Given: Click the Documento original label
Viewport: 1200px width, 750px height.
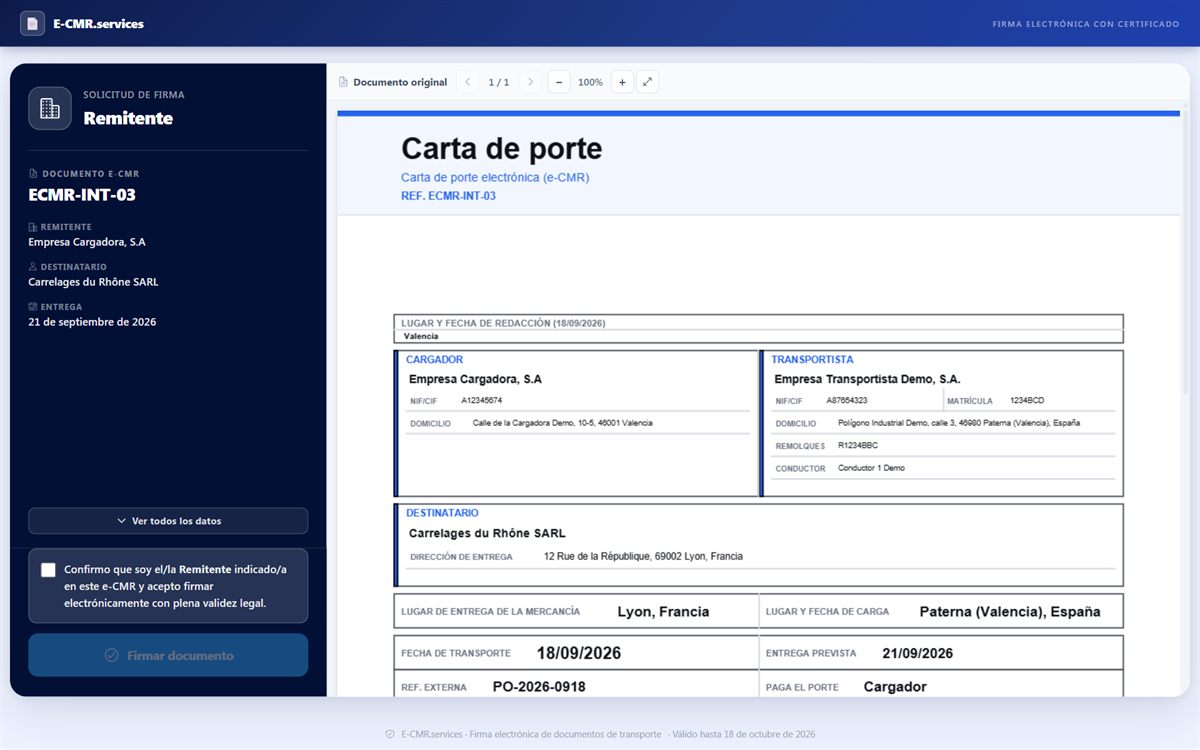Looking at the screenshot, I should pyautogui.click(x=400, y=82).
